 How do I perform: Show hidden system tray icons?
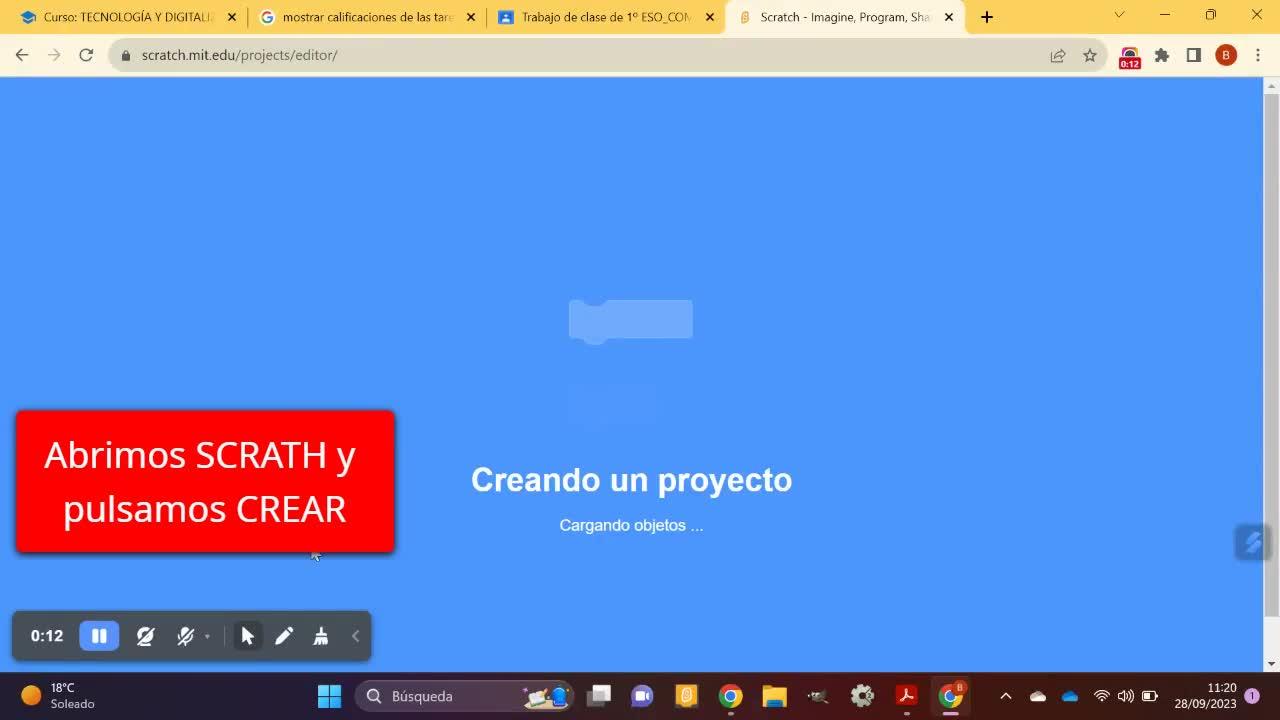[1006, 696]
